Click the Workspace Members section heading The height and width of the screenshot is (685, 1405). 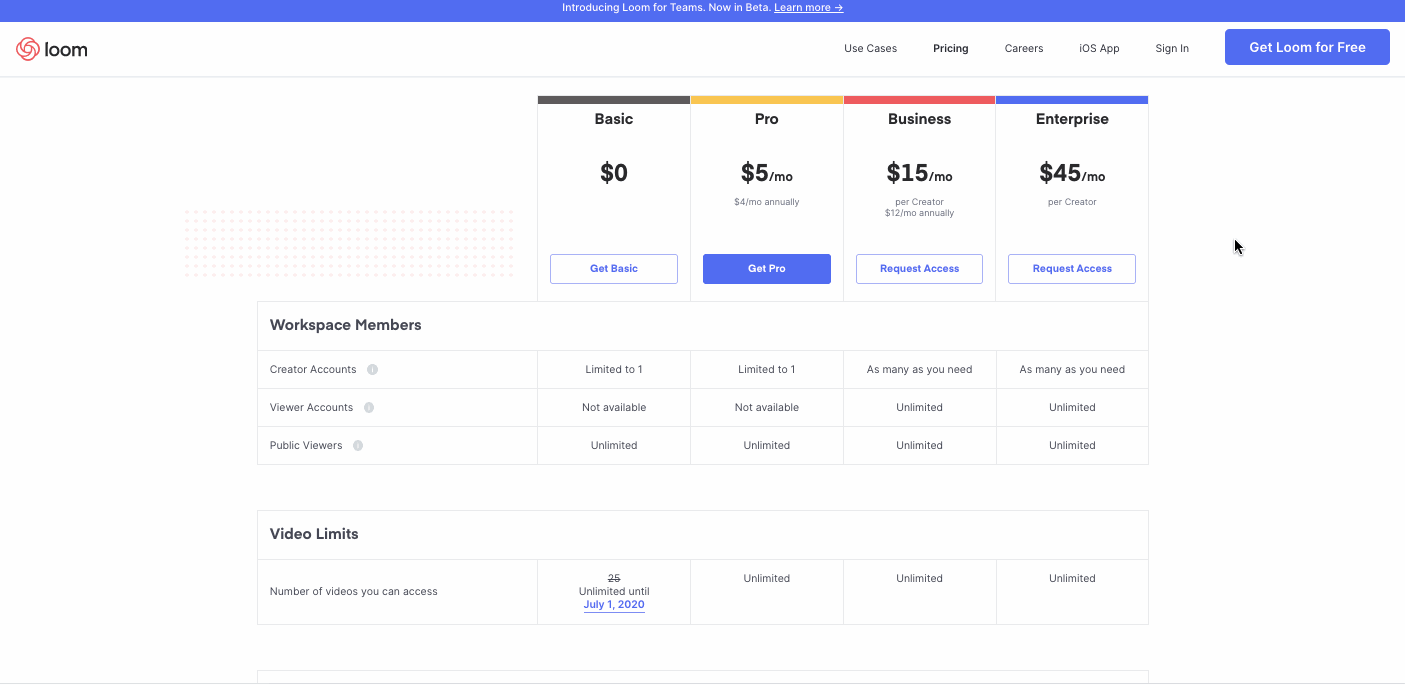point(345,325)
